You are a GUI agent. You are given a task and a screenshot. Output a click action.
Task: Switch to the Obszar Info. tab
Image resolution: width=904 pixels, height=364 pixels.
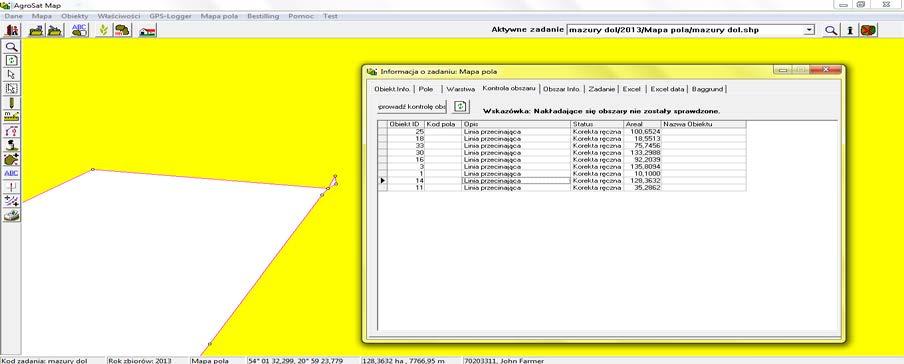click(562, 89)
